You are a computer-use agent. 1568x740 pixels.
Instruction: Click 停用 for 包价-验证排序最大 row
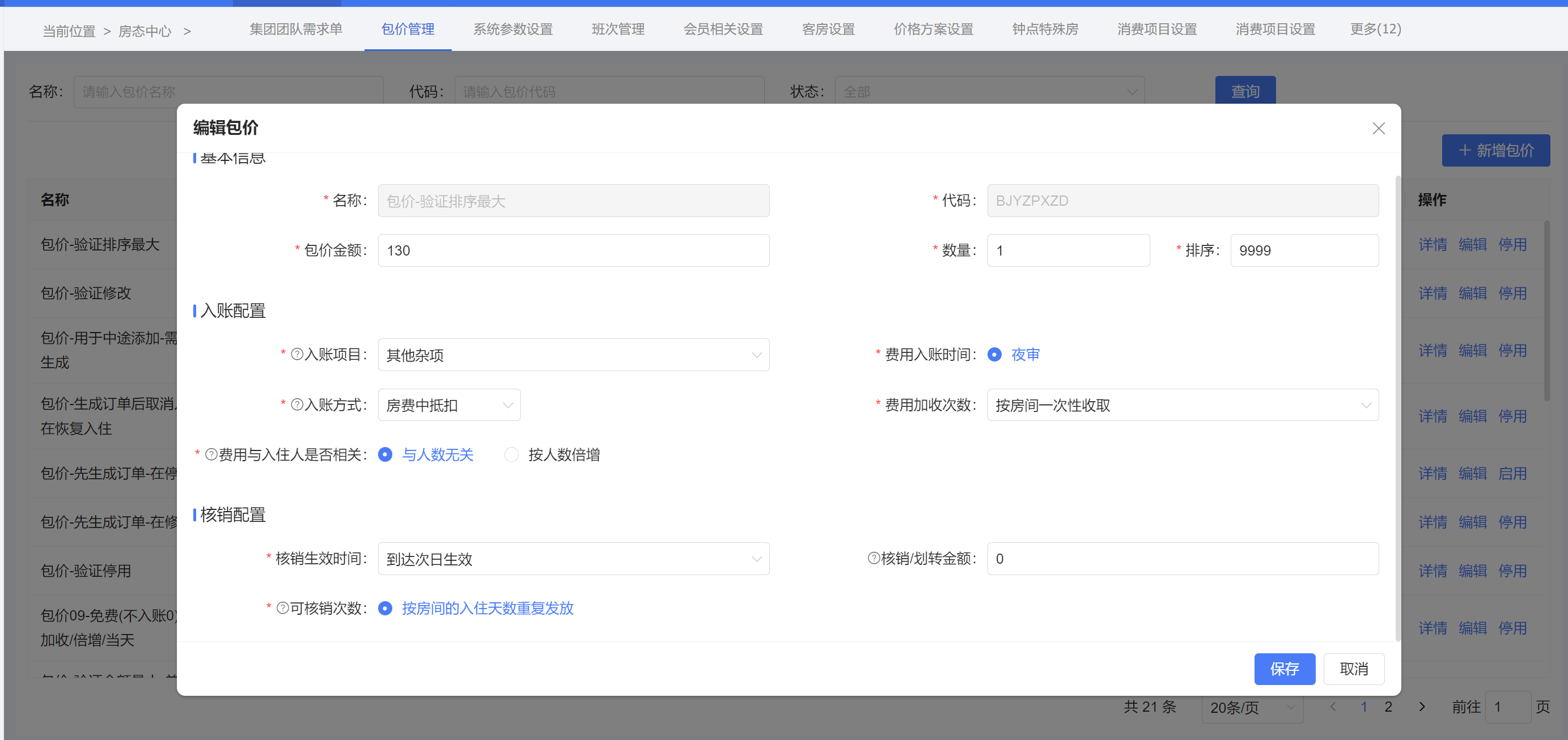pos(1512,245)
